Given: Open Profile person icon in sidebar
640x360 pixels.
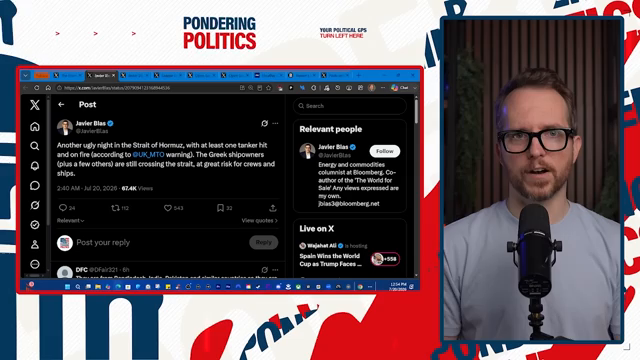Looking at the screenshot, I should coord(35,244).
